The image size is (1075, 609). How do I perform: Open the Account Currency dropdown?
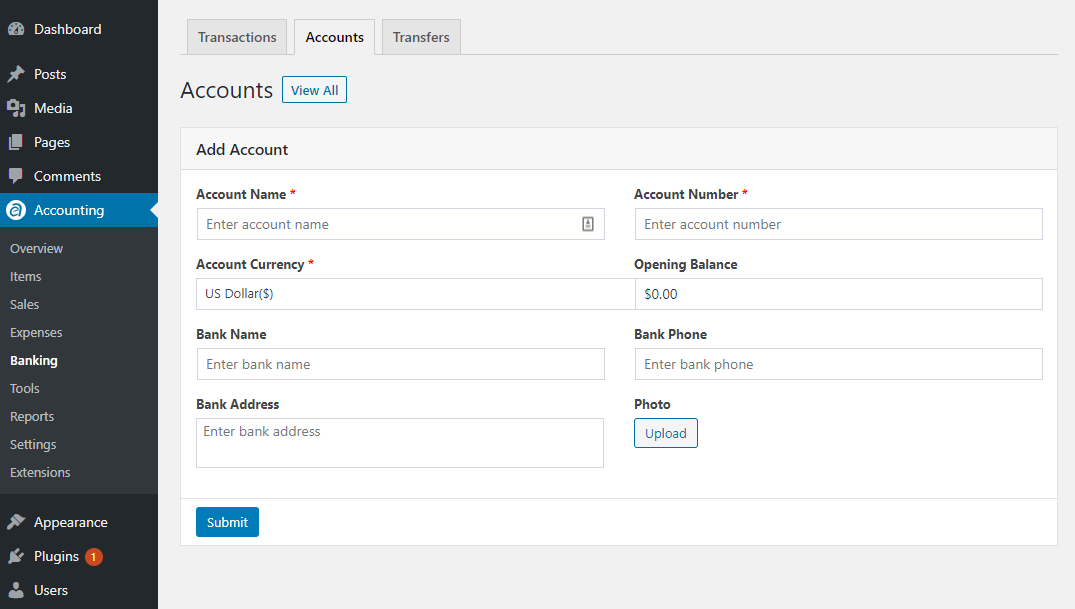tap(415, 294)
